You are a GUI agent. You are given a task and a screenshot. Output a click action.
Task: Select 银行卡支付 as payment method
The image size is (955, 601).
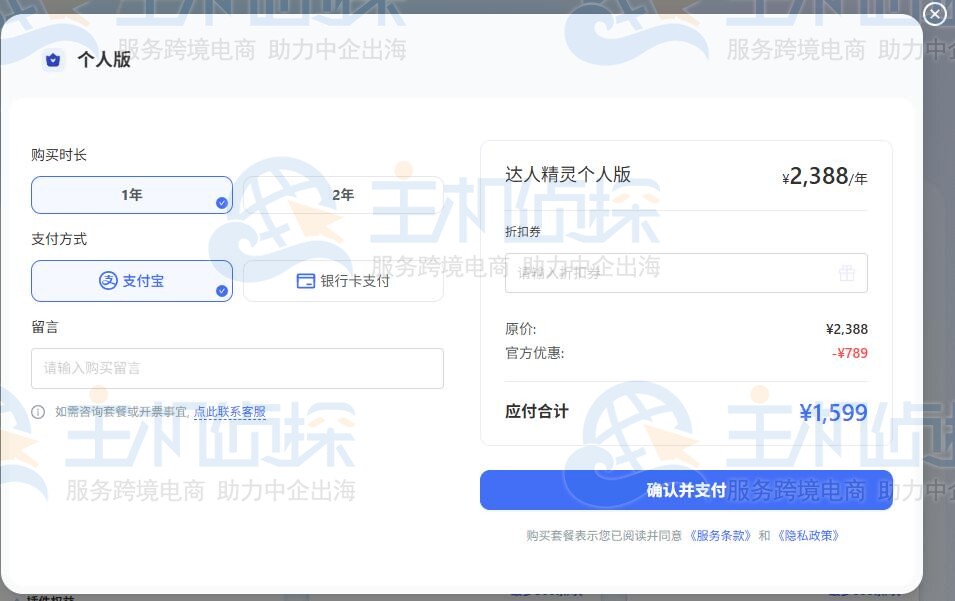click(x=343, y=281)
